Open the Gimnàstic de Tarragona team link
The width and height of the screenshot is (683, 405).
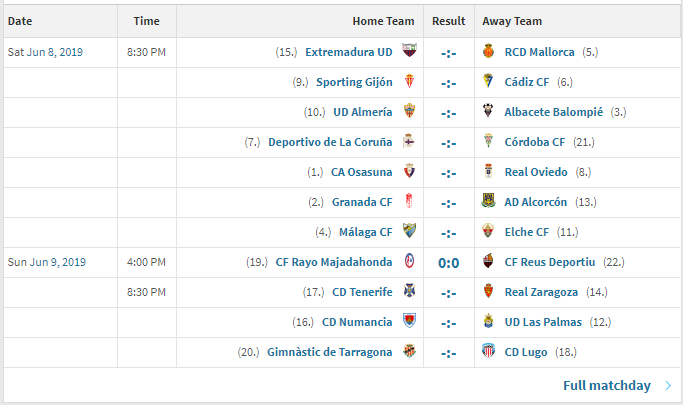pos(329,352)
